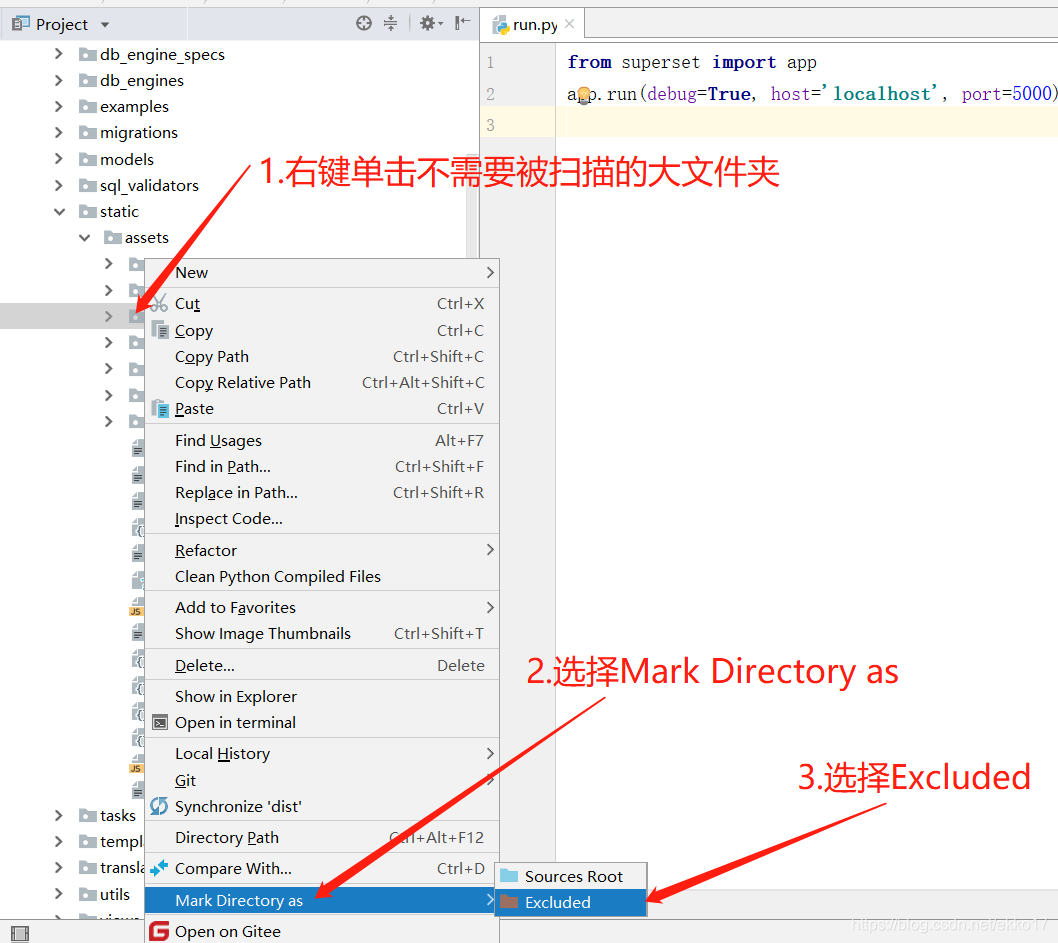Click the Compare With arrows icon

(x=159, y=868)
